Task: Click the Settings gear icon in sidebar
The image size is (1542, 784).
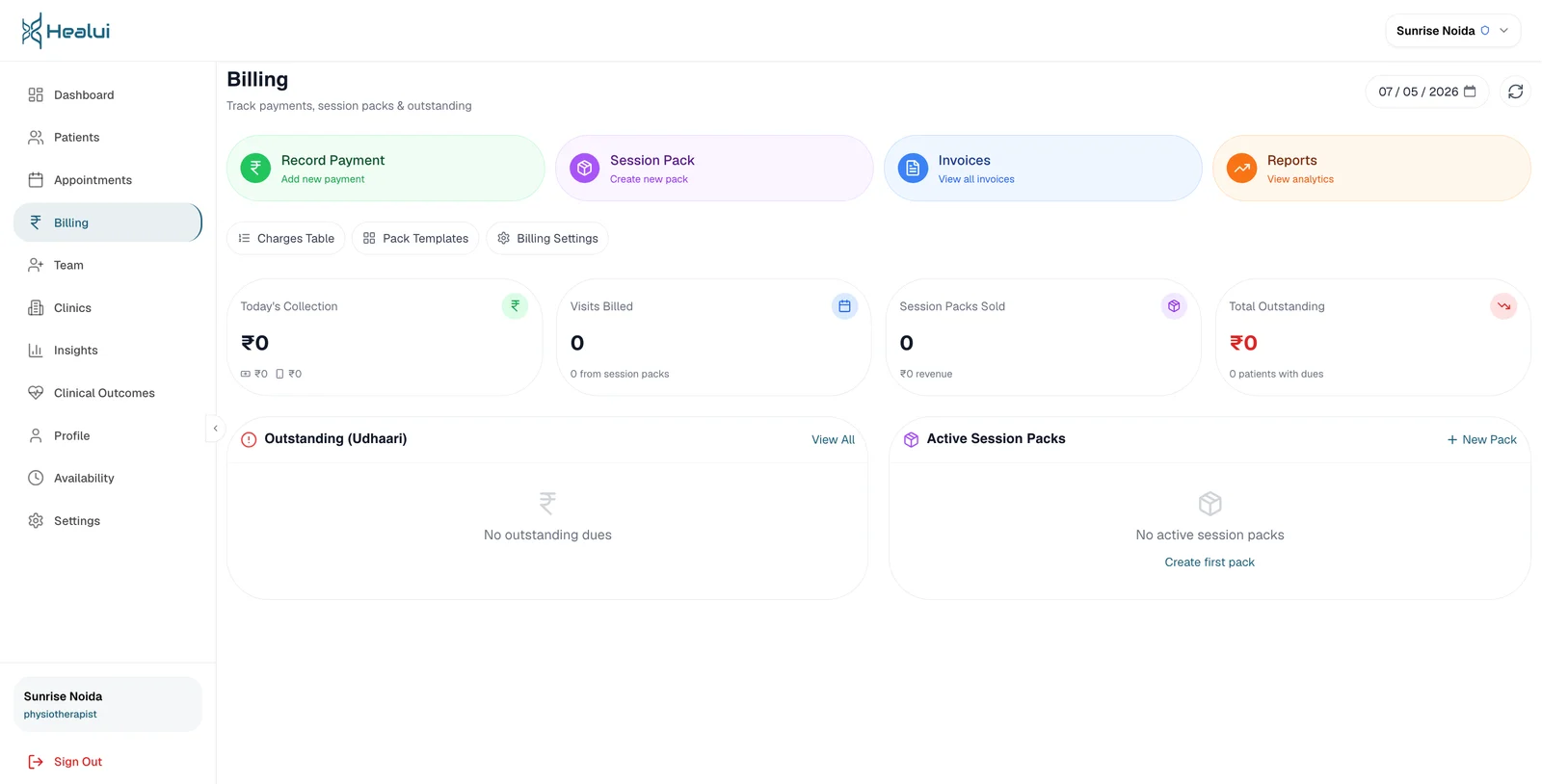Action: tap(36, 521)
